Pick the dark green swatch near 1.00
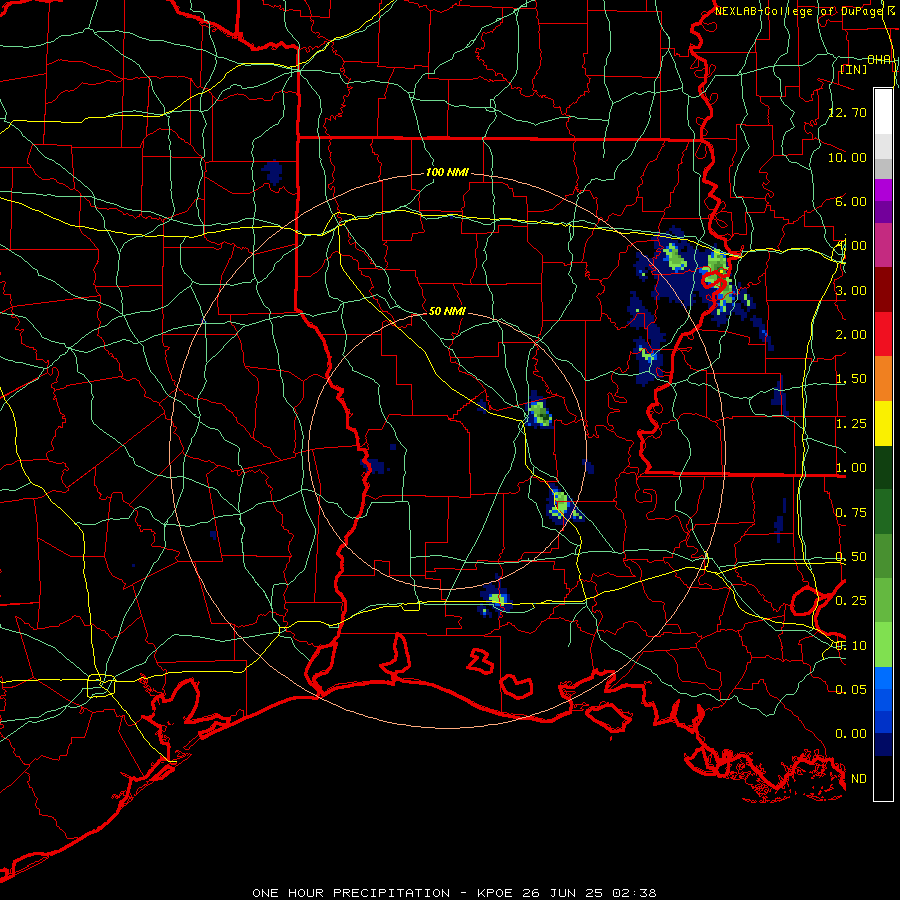This screenshot has width=900, height=900. [883, 467]
